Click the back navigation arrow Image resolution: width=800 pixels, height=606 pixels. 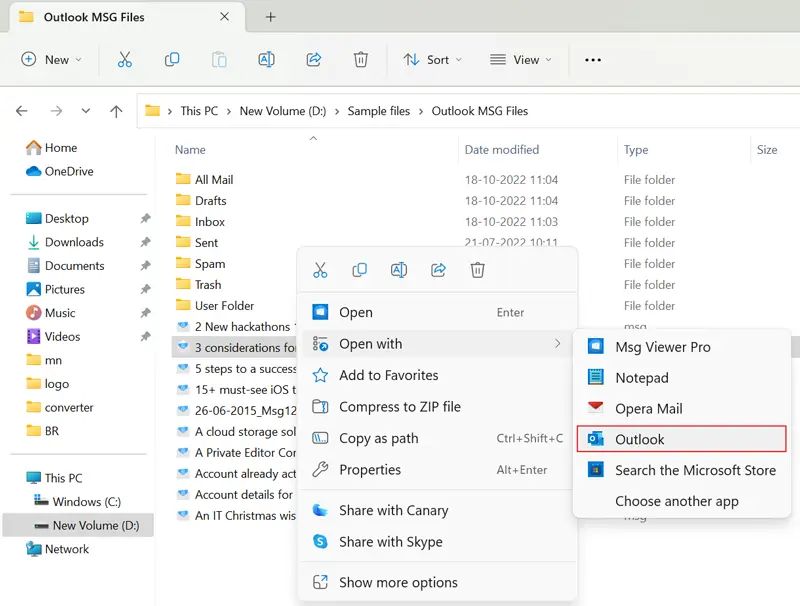click(22, 111)
